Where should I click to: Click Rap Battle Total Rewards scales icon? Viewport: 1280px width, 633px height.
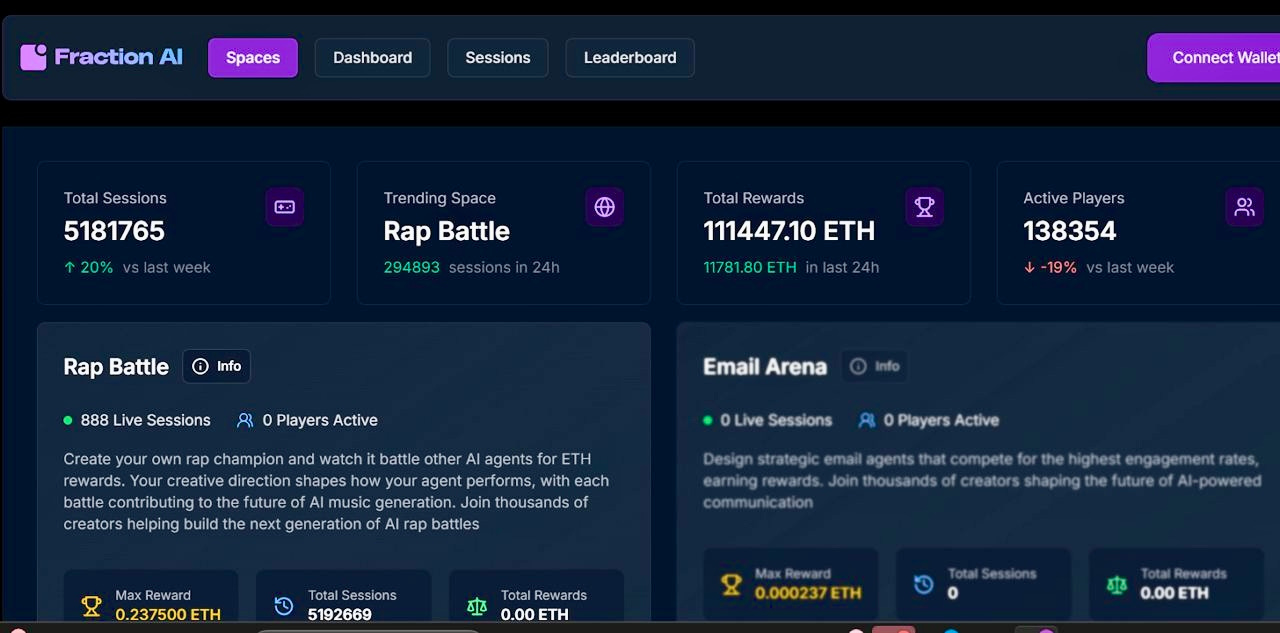point(477,605)
